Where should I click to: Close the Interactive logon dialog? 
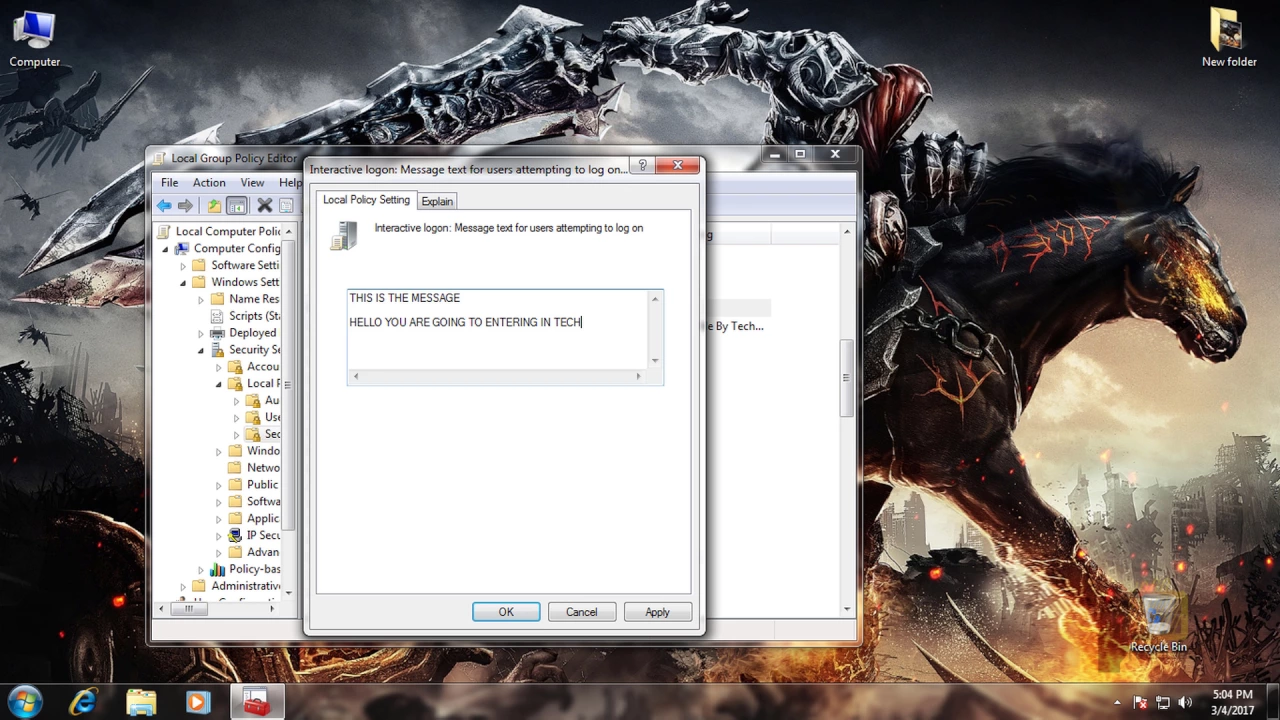click(x=678, y=166)
